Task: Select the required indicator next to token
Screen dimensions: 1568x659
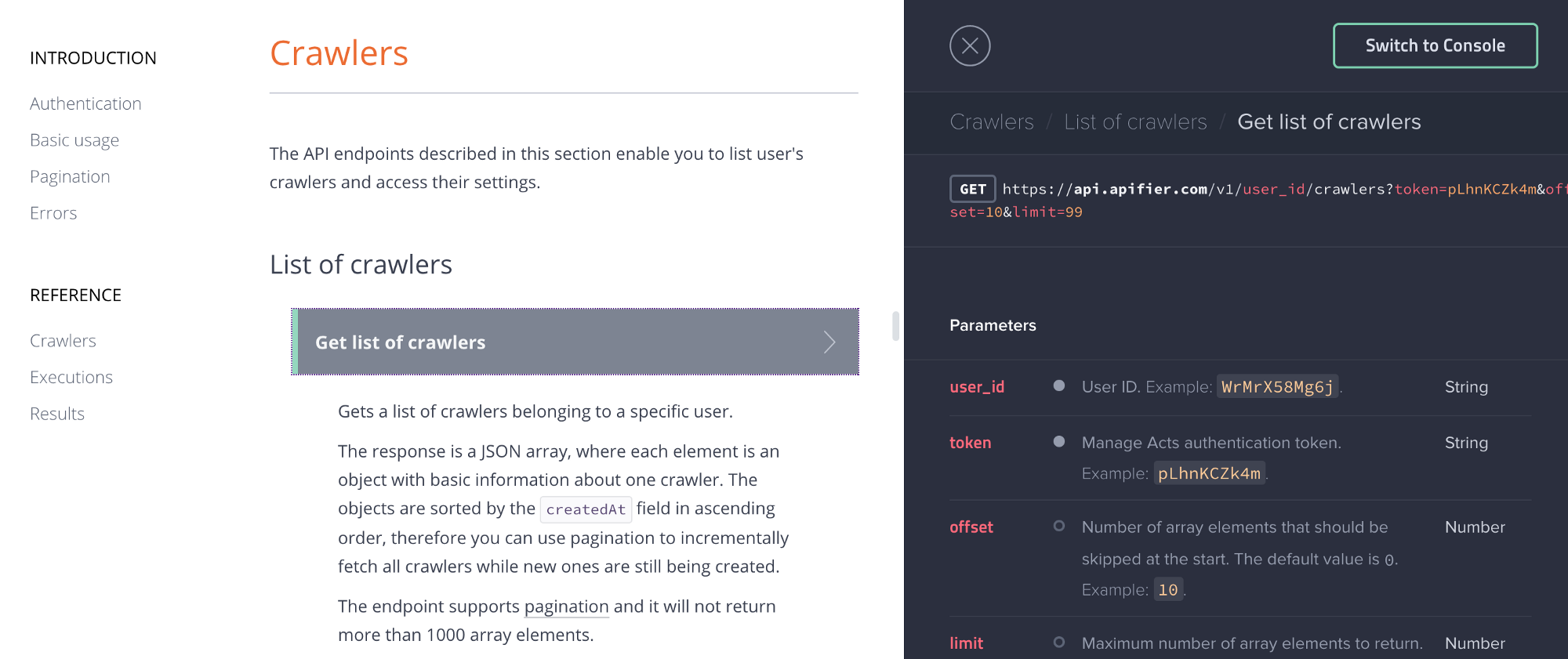Action: coord(1059,441)
